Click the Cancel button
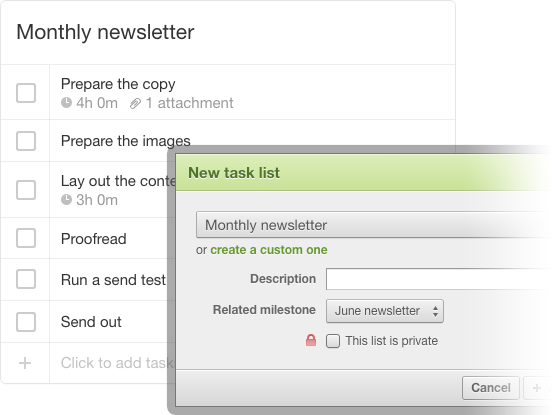 tap(490, 388)
